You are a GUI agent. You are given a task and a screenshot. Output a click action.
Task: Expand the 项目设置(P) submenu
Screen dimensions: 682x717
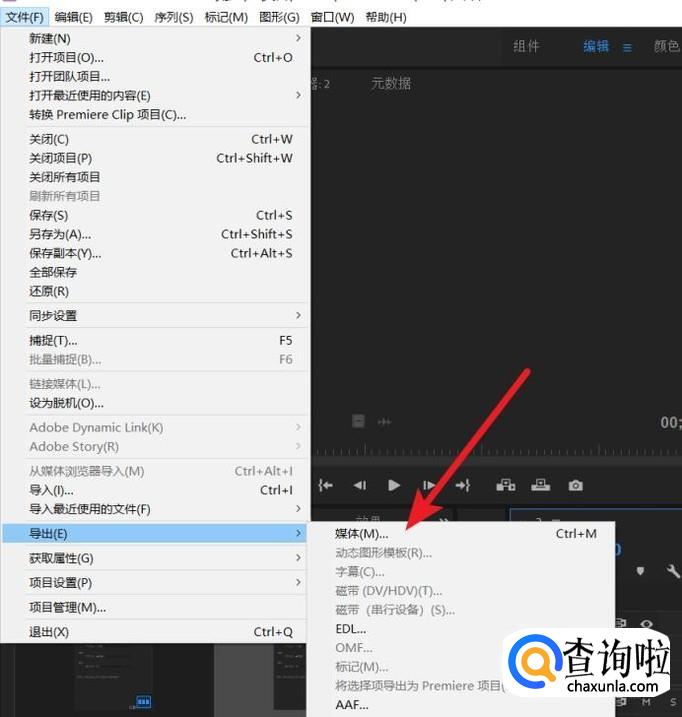pos(155,583)
